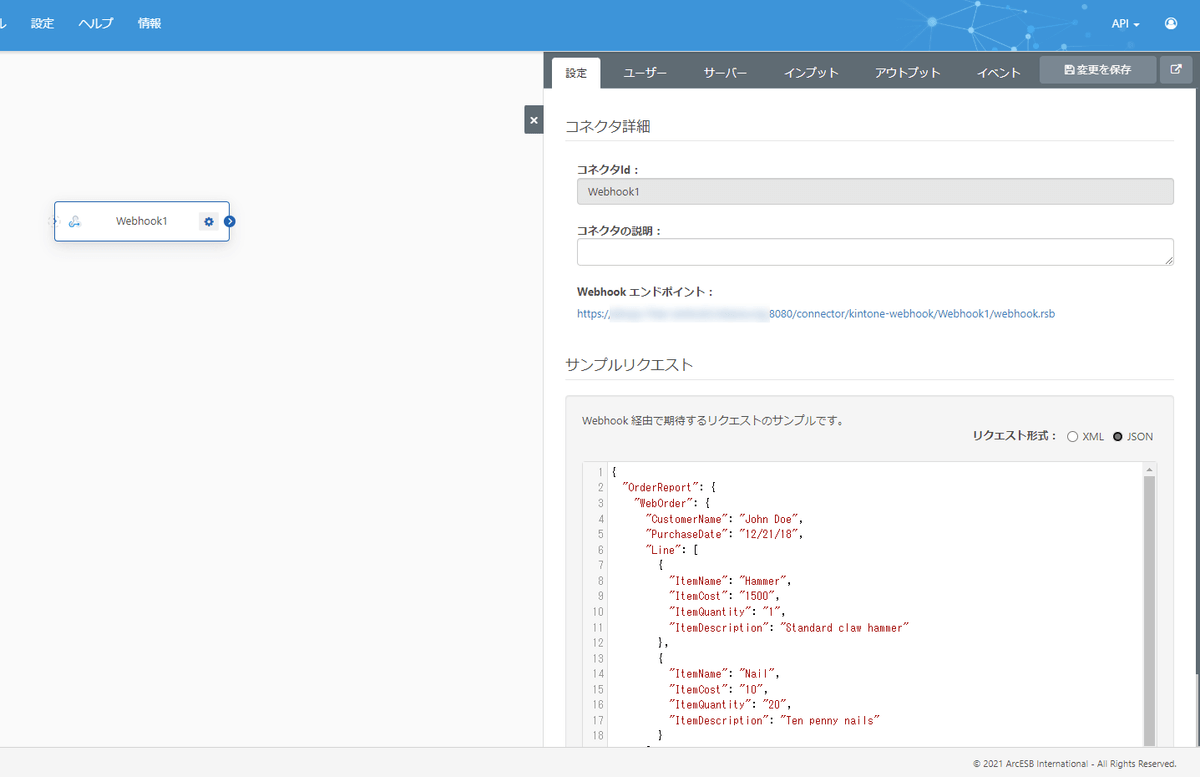Click the コネクタId field Webhook1

(x=875, y=191)
